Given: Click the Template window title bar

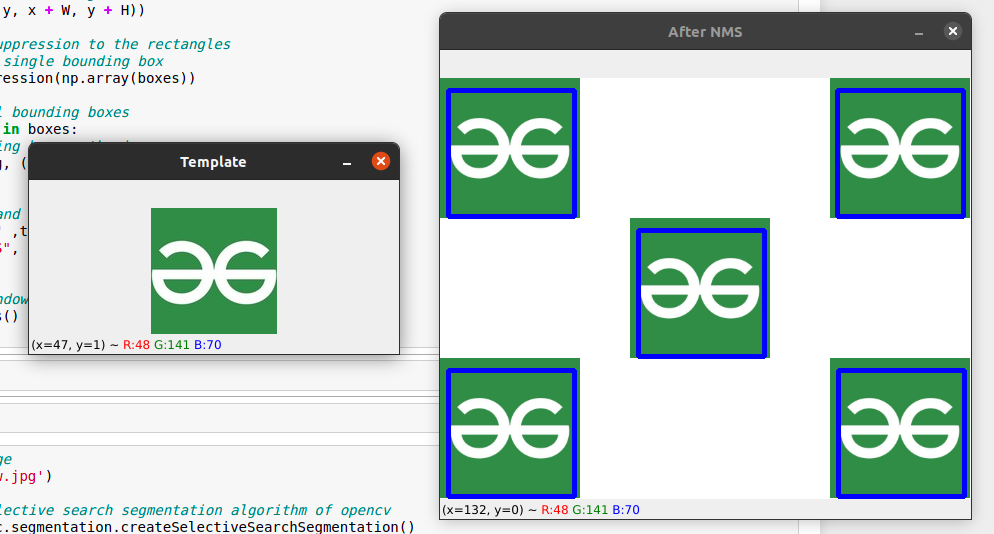Looking at the screenshot, I should click(x=214, y=162).
